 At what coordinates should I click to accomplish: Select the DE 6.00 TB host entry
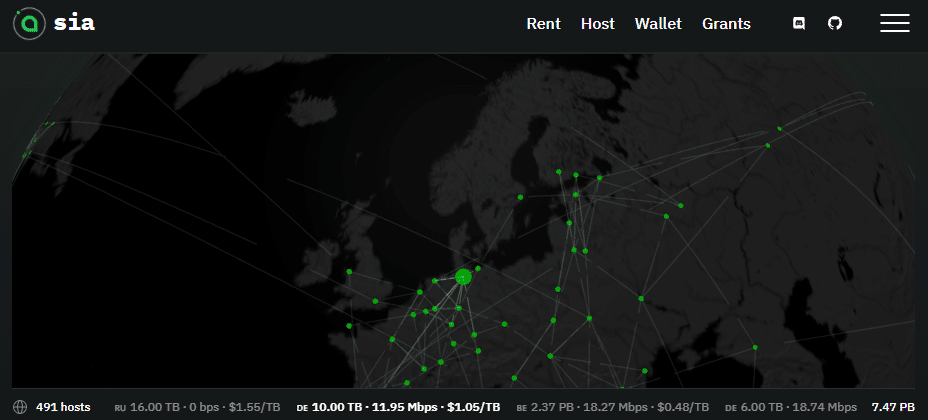coord(791,407)
